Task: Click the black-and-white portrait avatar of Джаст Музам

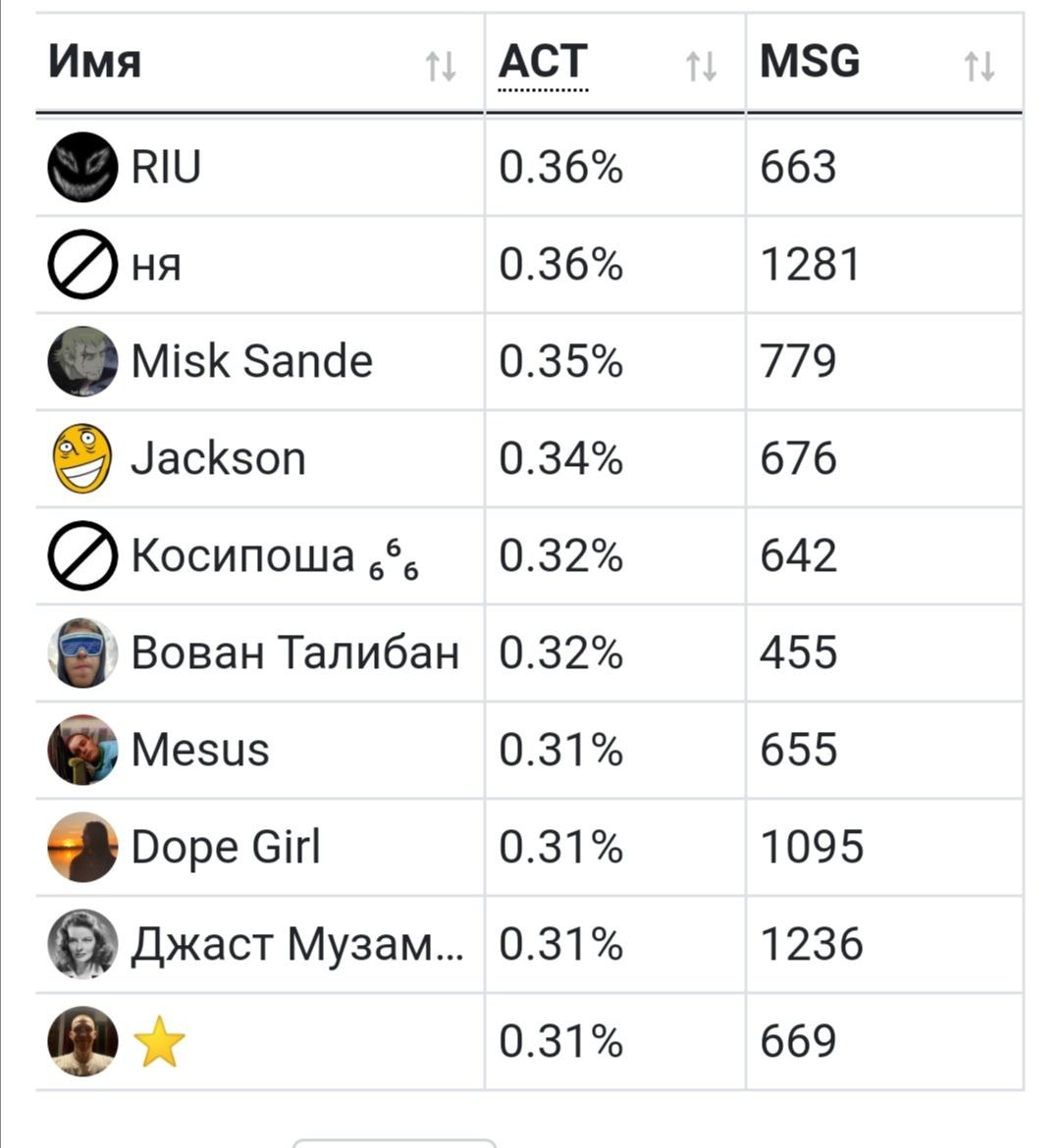Action: (82, 944)
